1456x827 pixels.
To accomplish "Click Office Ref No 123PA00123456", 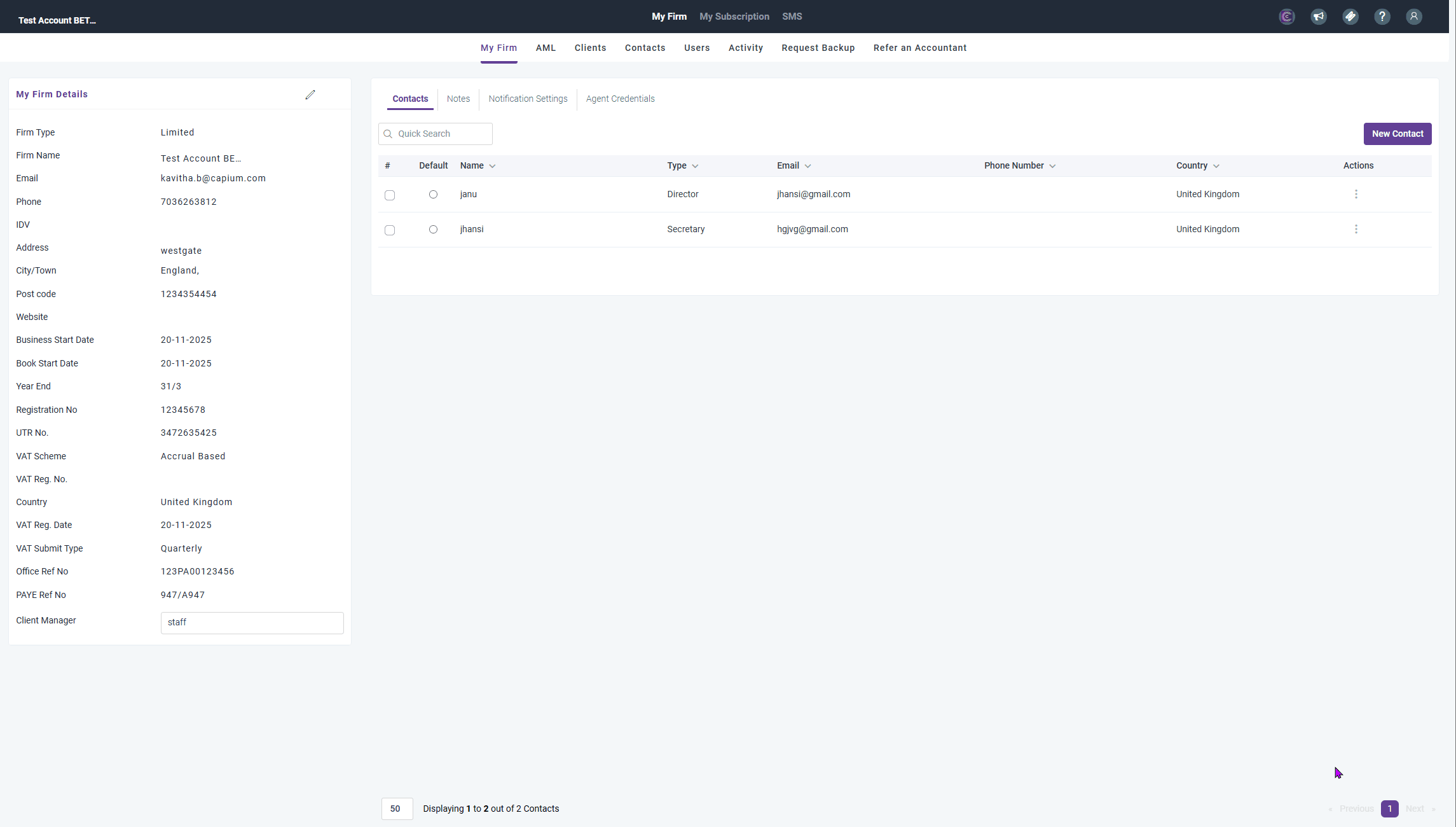I will [x=197, y=571].
